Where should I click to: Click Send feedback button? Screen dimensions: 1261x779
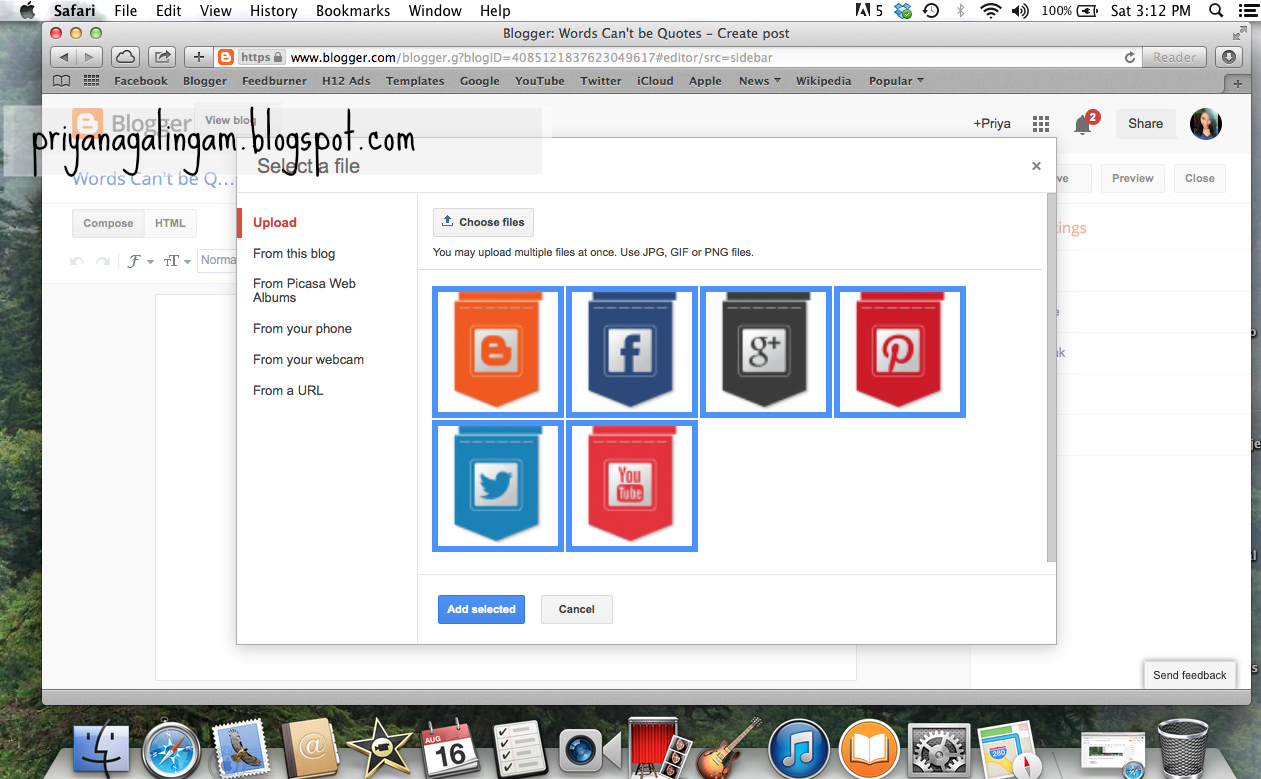pos(1189,675)
